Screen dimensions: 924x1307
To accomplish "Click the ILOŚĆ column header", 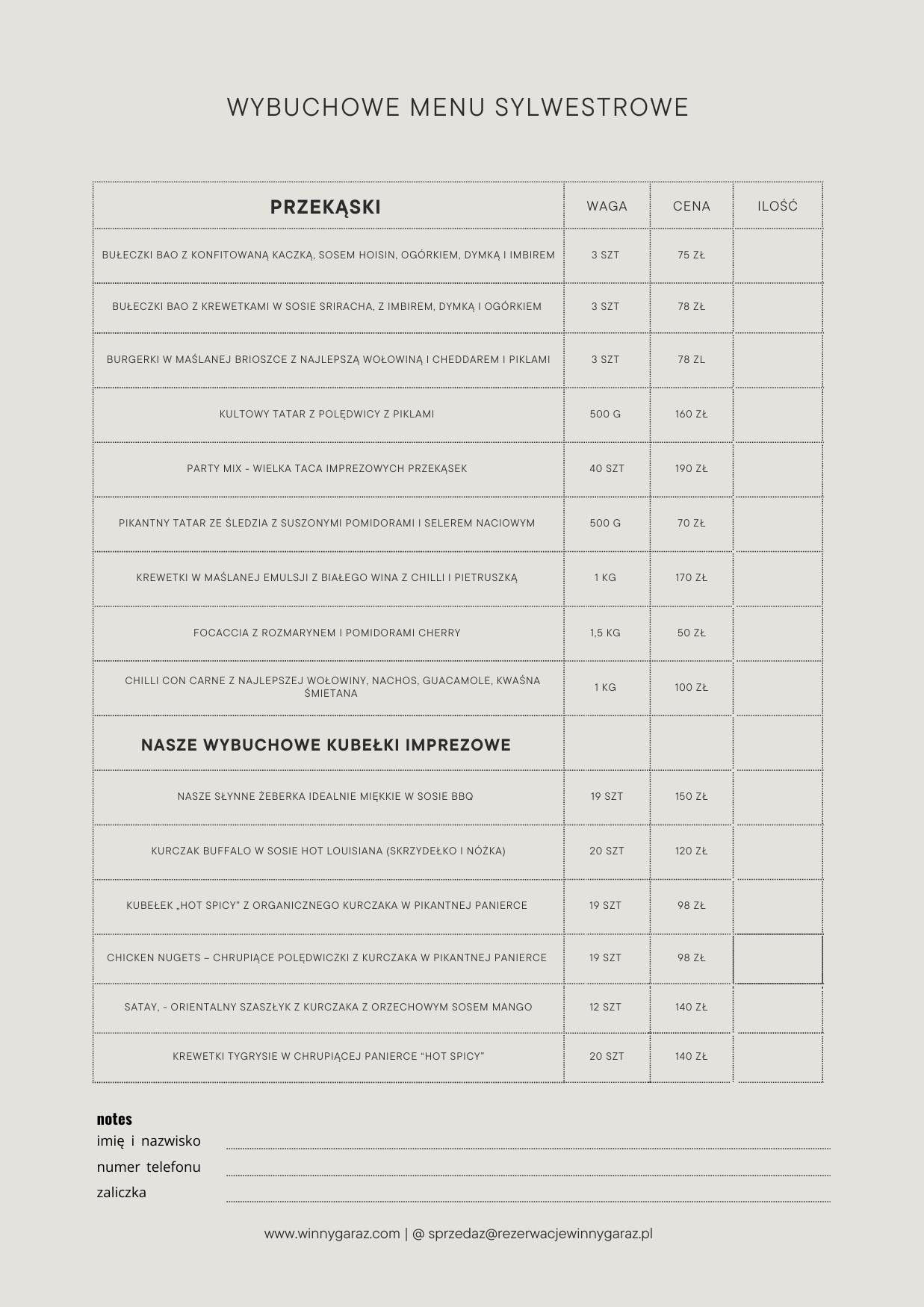I will point(778,206).
